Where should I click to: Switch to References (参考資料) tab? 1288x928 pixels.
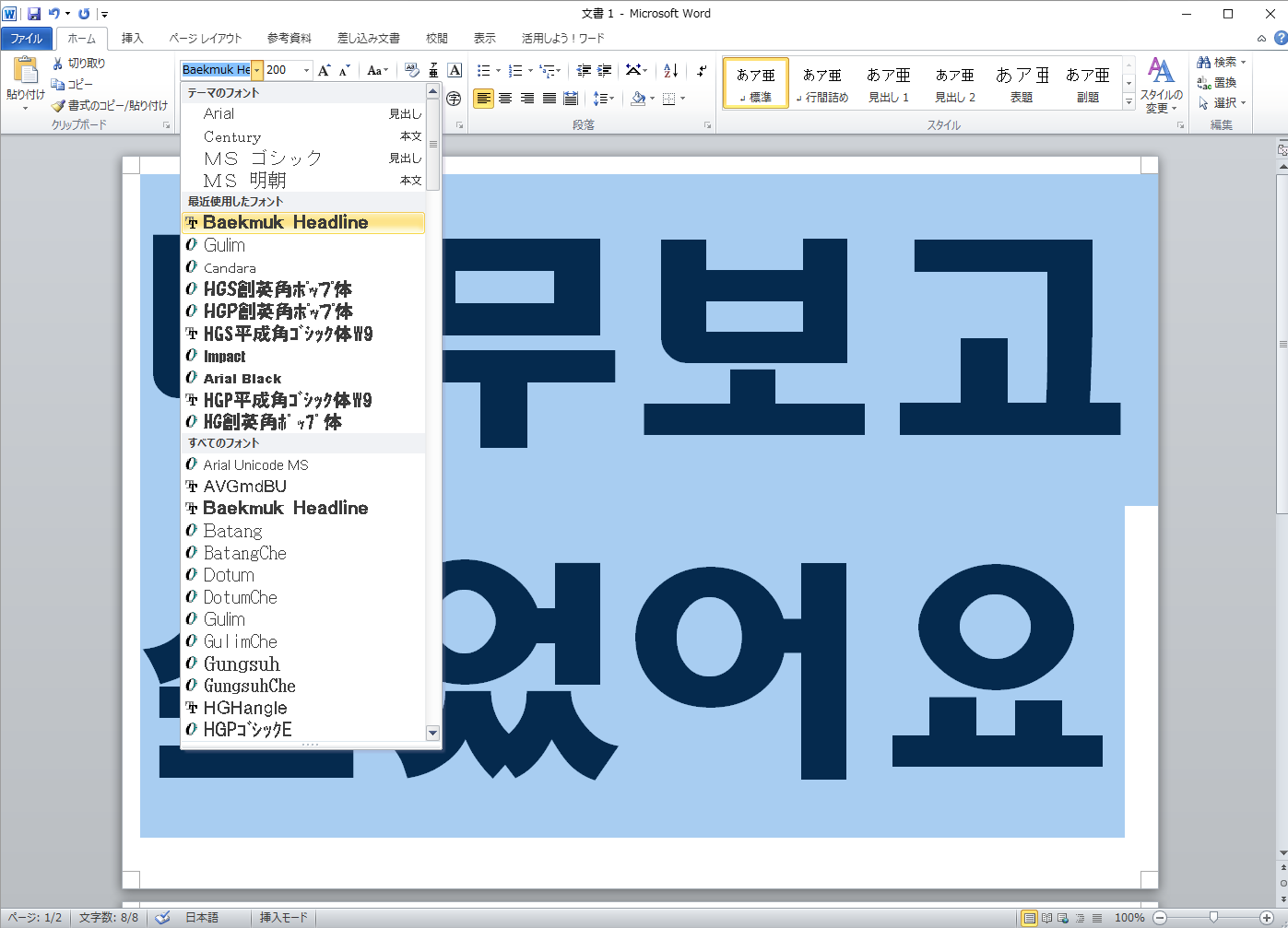click(289, 38)
